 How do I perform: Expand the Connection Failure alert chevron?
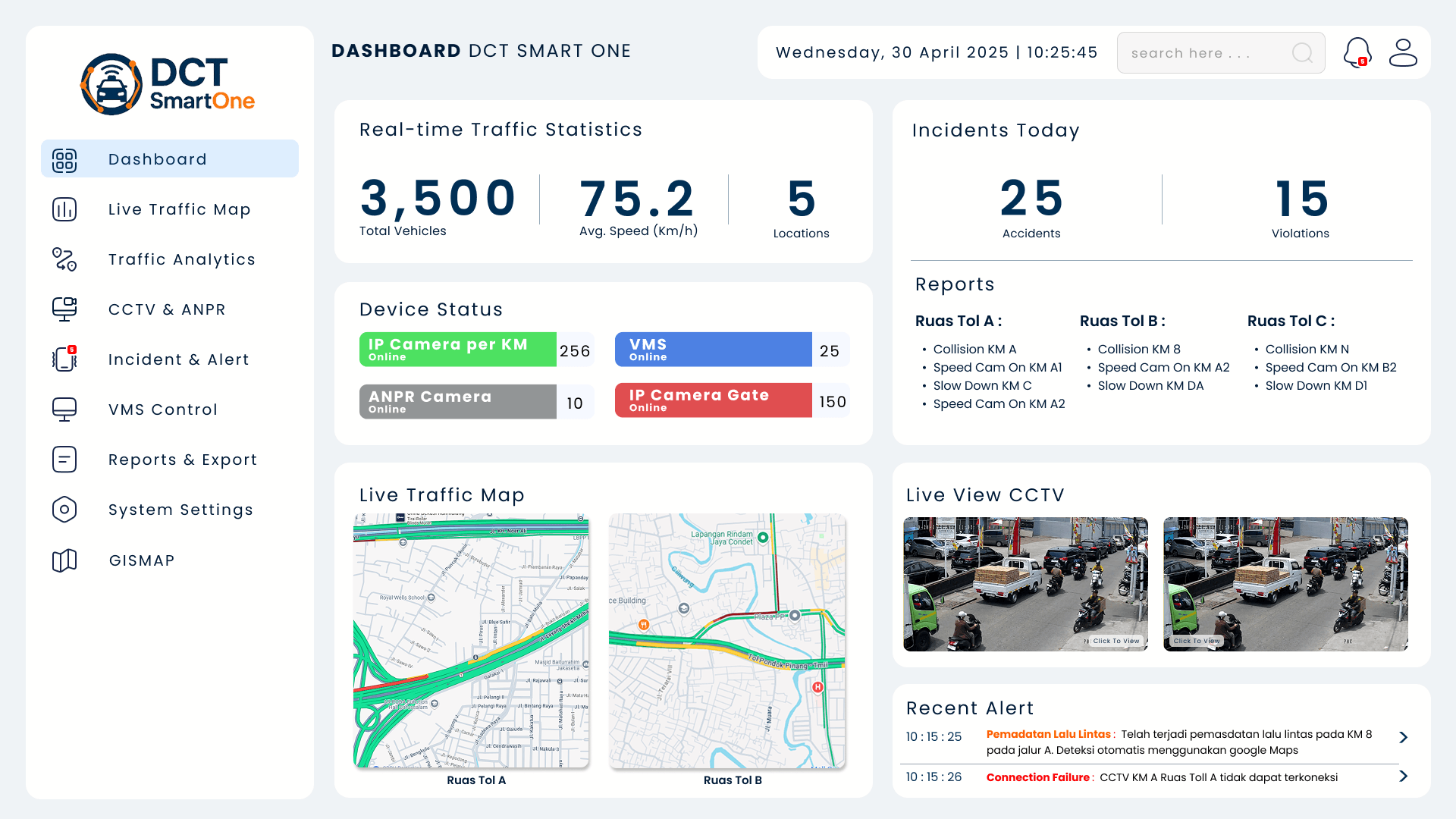point(1403,776)
